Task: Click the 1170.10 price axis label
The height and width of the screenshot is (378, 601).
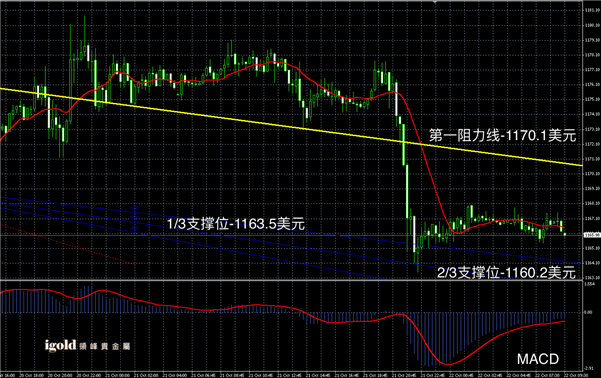Action: (x=592, y=174)
